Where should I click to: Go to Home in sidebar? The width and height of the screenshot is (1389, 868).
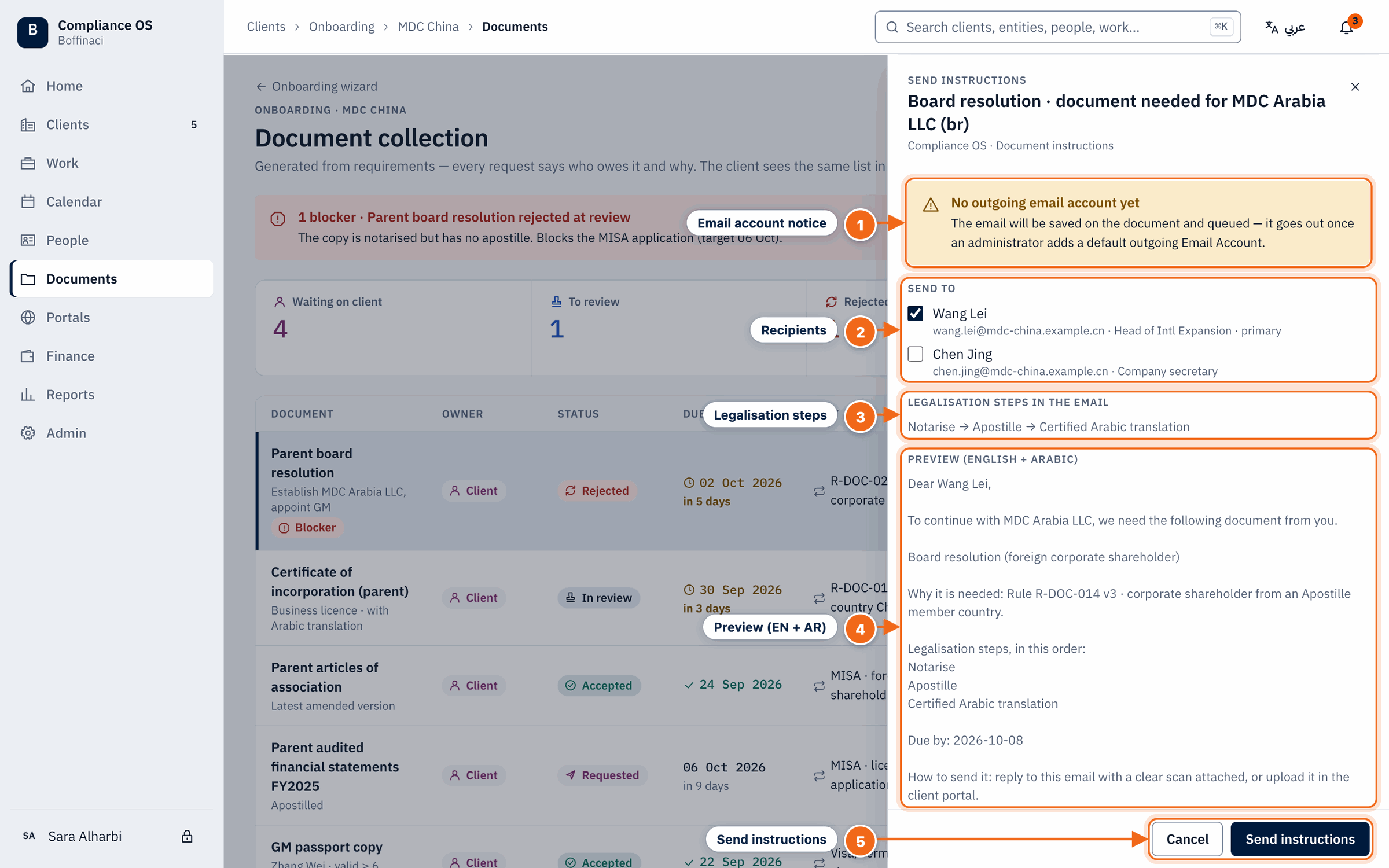click(x=111, y=86)
